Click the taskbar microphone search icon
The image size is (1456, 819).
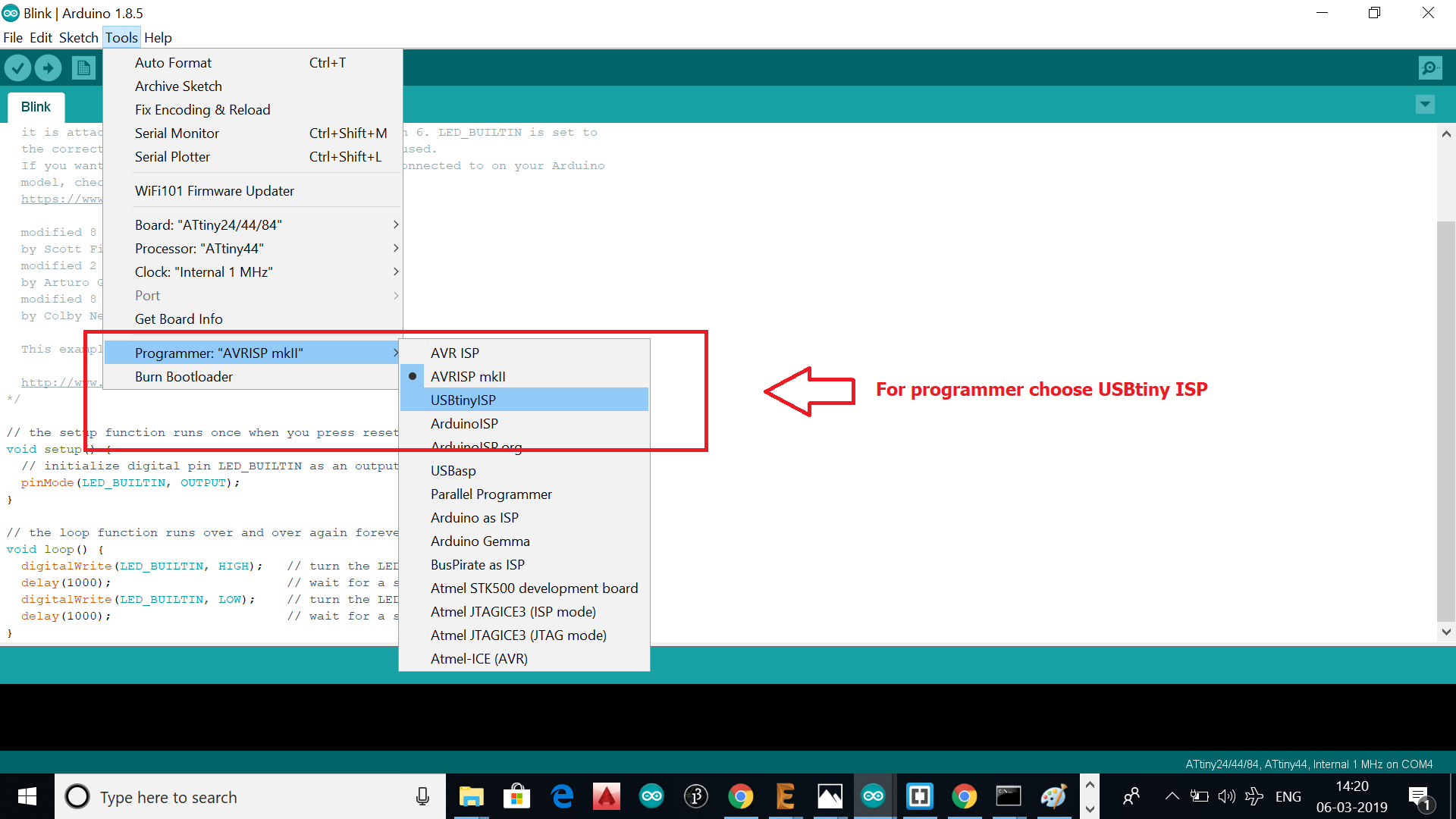pos(422,796)
